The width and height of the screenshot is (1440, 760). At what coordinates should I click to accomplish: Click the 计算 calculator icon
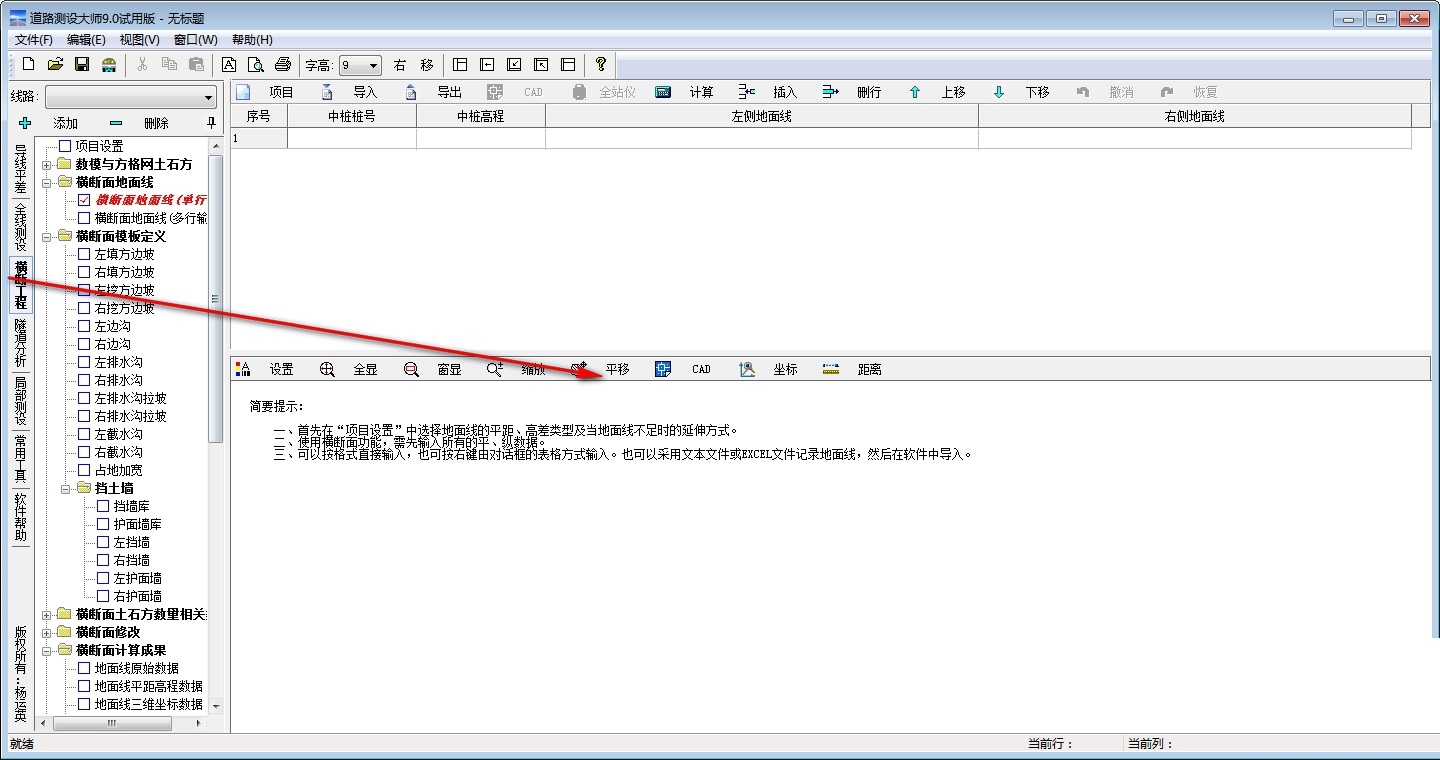point(663,92)
